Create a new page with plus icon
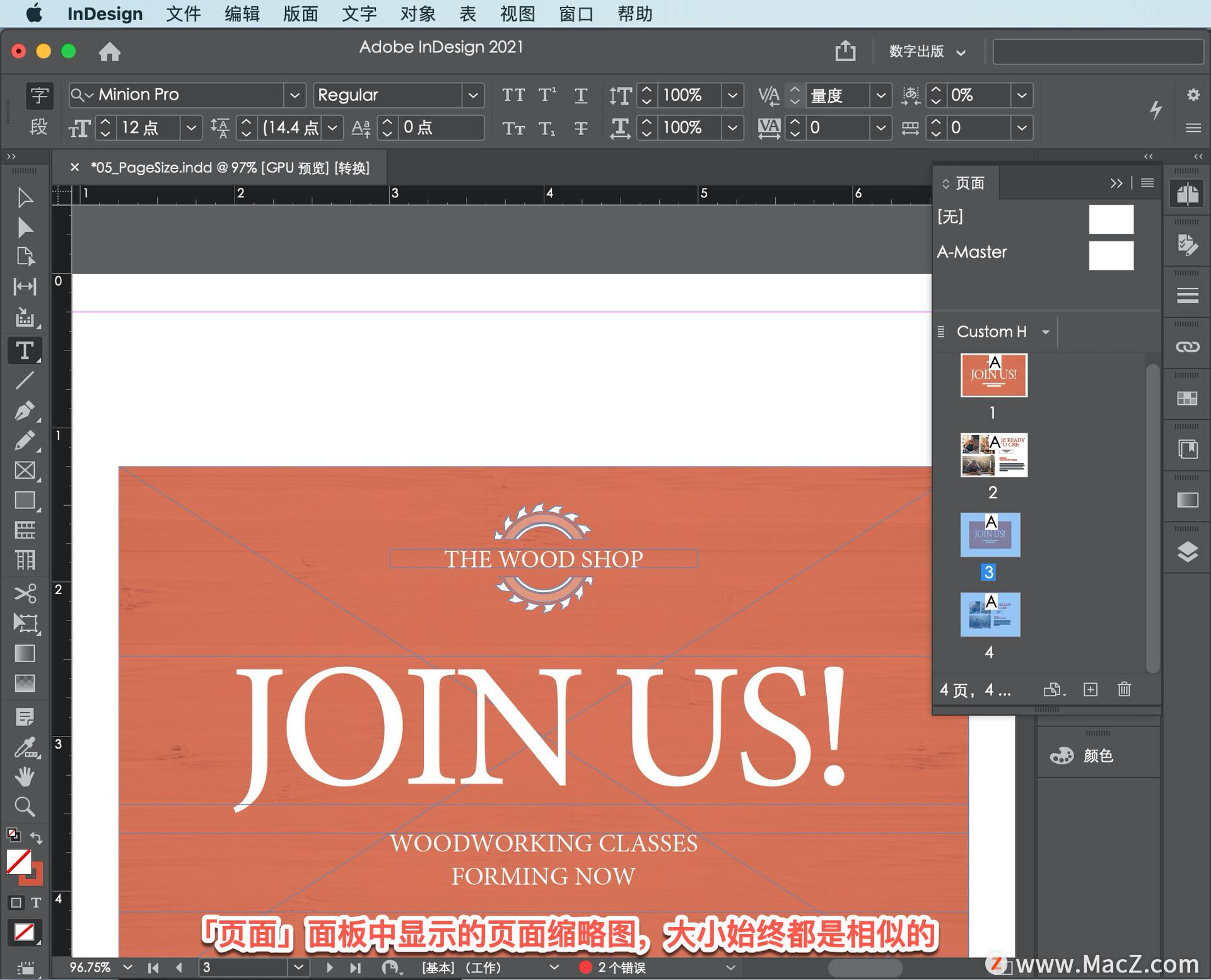The width and height of the screenshot is (1211, 980). tap(1091, 689)
